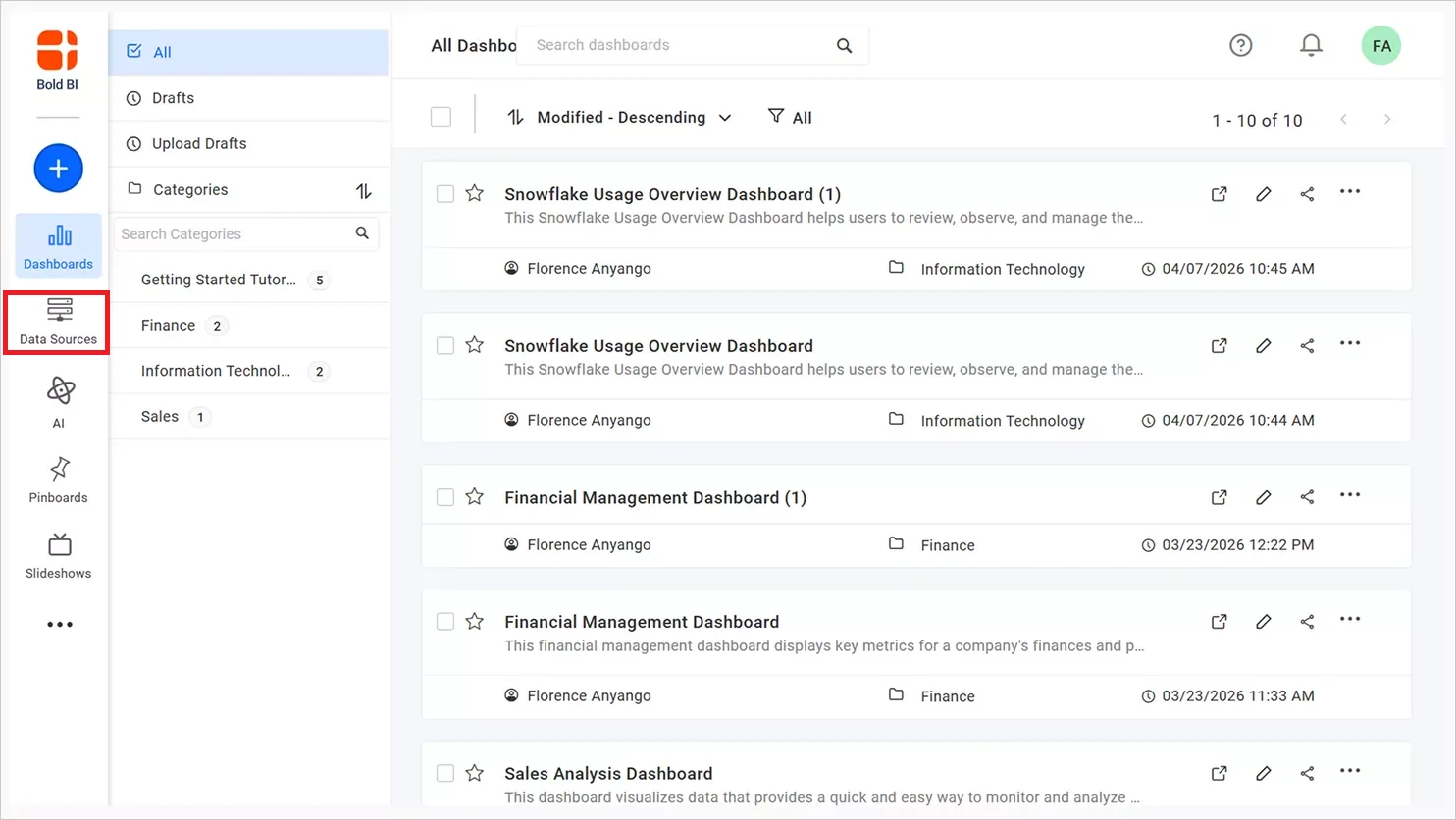Check Financial Management Dashboard (1) checkbox
The image size is (1456, 820).
point(445,497)
